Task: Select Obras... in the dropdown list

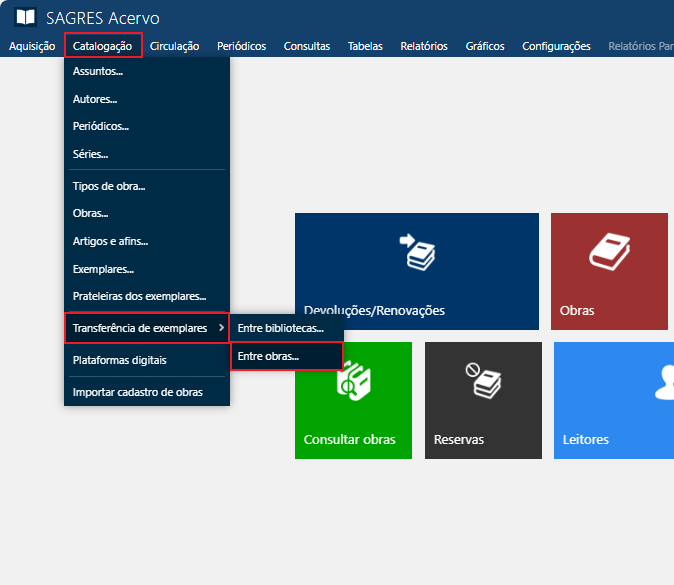Action: (147, 213)
